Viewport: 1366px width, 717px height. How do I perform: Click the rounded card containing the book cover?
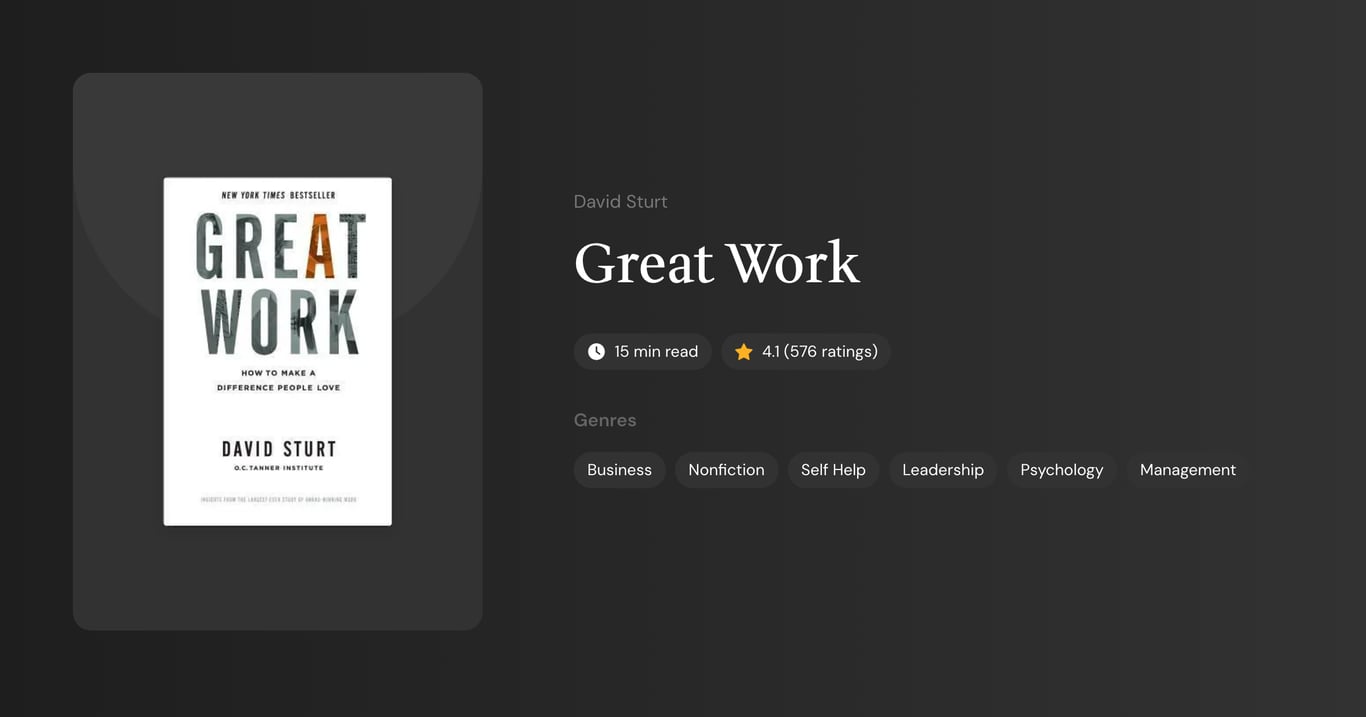[x=277, y=580]
